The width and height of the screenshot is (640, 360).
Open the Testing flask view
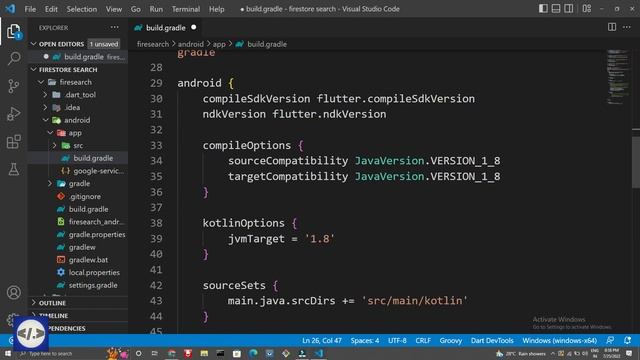[x=13, y=169]
